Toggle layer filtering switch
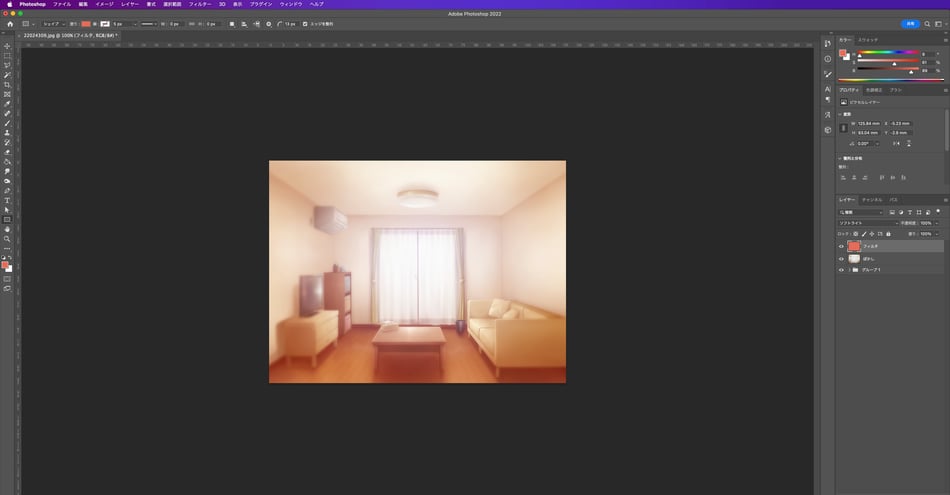This screenshot has height=495, width=950. 938,211
